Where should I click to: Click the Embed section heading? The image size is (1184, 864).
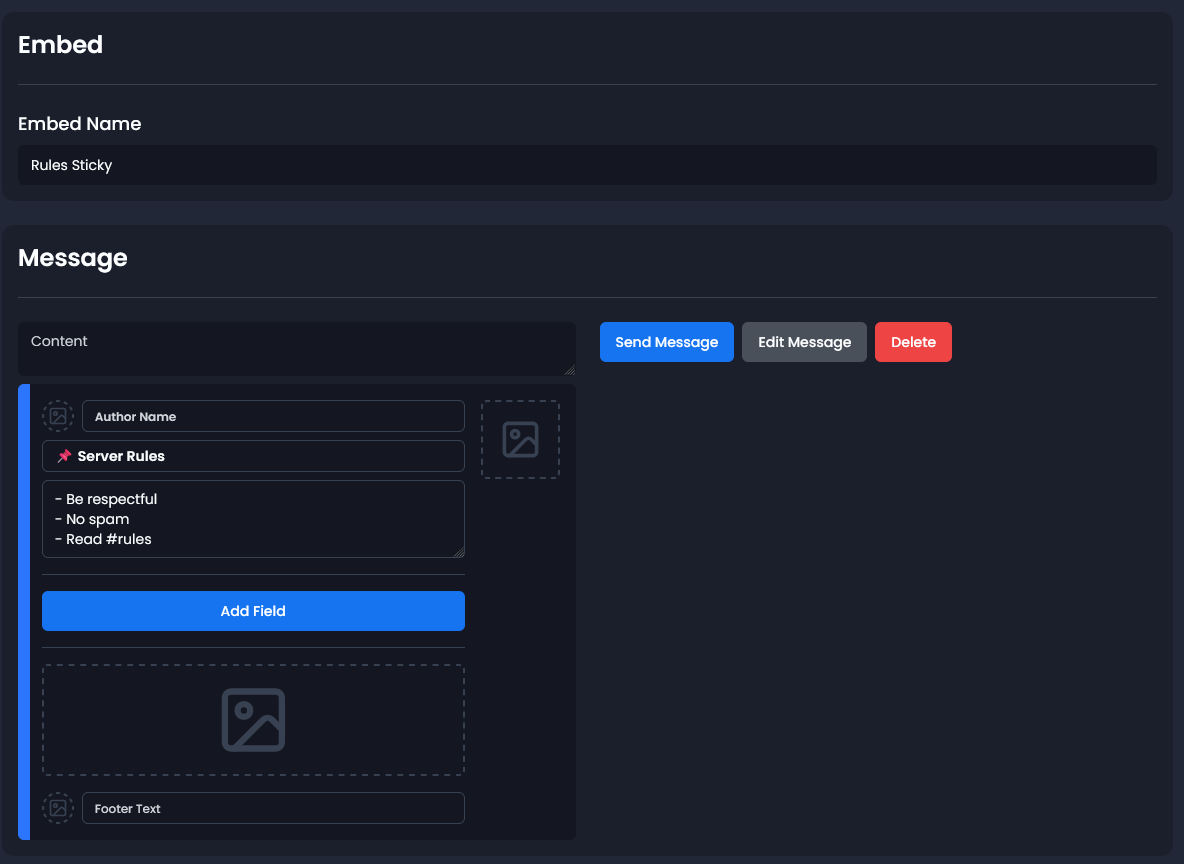click(x=60, y=44)
